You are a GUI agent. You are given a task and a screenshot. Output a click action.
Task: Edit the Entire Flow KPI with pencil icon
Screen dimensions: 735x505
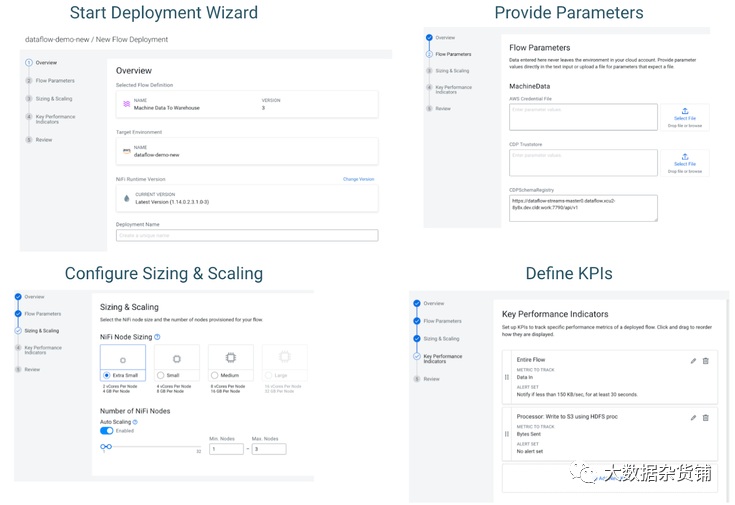tap(693, 361)
